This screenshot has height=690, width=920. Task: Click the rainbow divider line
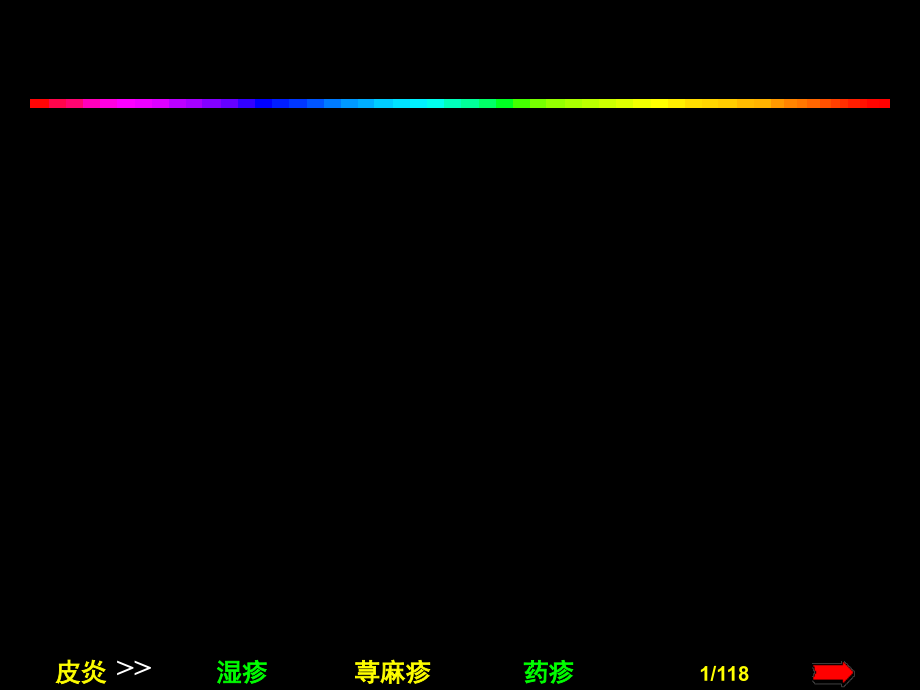(x=460, y=102)
